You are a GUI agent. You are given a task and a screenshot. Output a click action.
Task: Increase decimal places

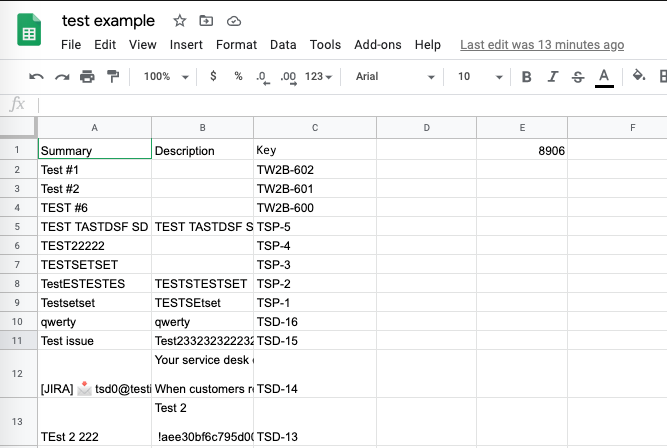point(288,77)
